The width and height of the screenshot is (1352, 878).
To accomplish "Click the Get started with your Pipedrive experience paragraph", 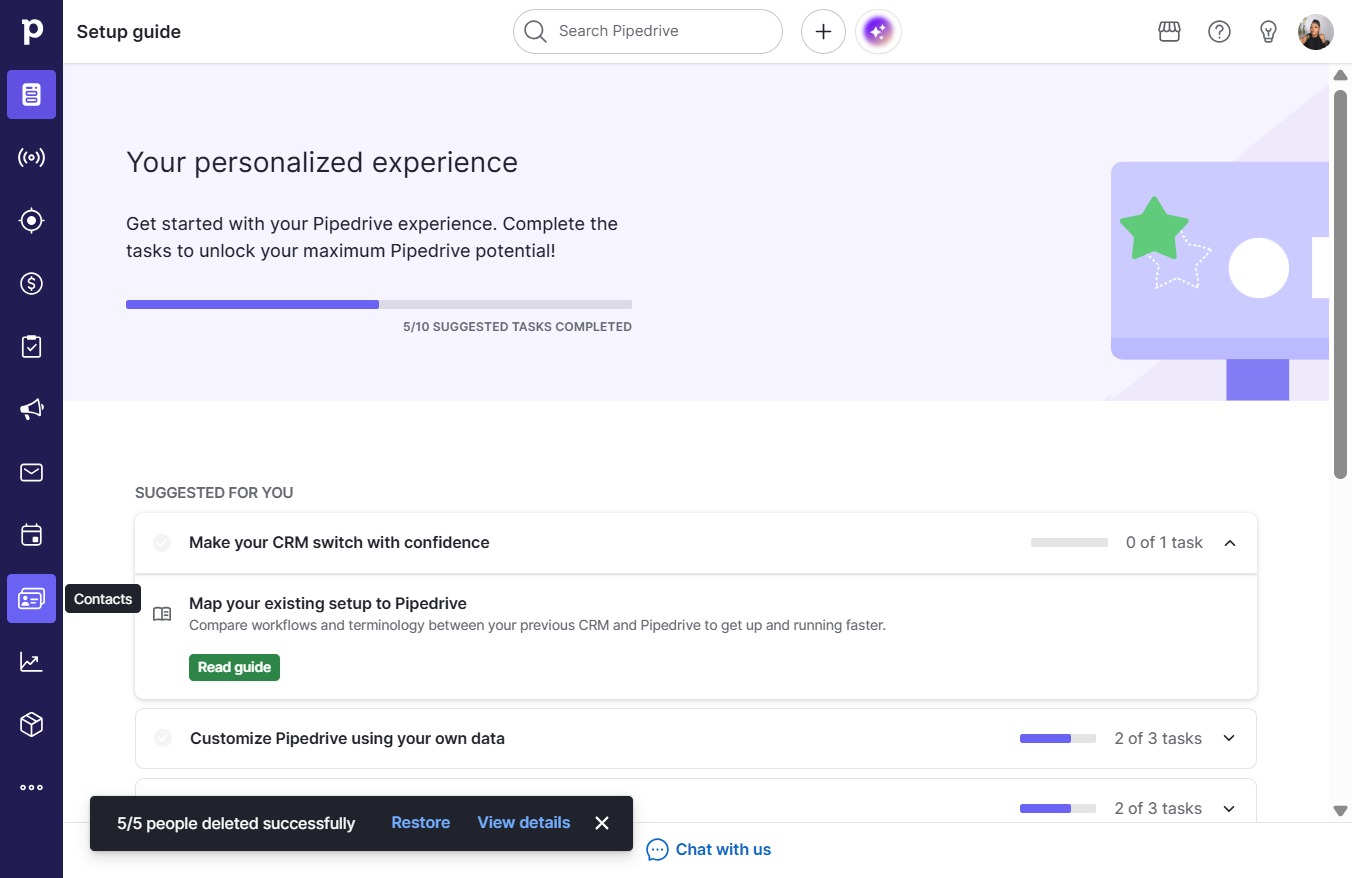I will pyautogui.click(x=372, y=237).
